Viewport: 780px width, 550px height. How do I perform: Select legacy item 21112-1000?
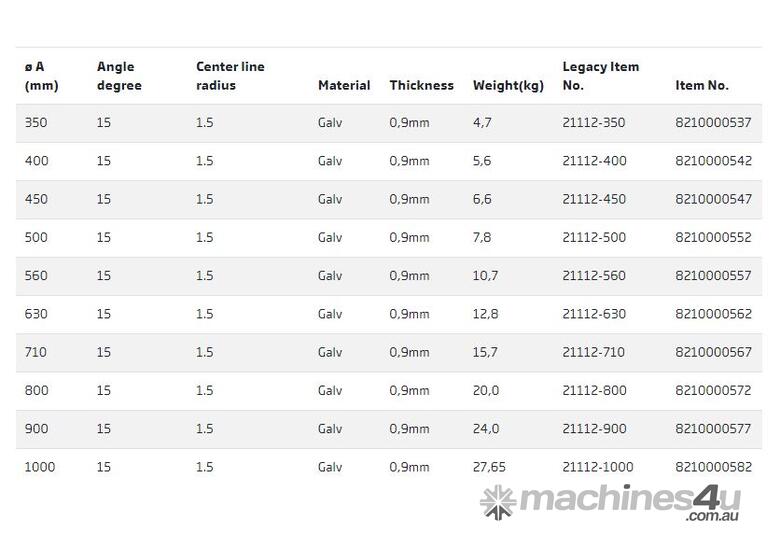tap(597, 467)
